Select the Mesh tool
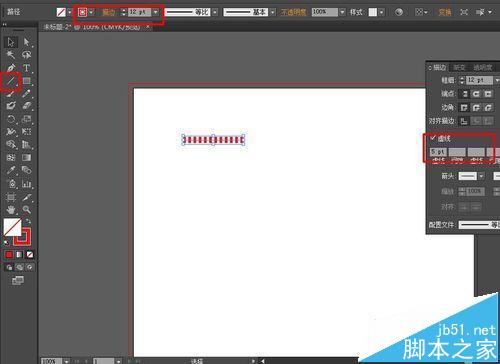 11,157
